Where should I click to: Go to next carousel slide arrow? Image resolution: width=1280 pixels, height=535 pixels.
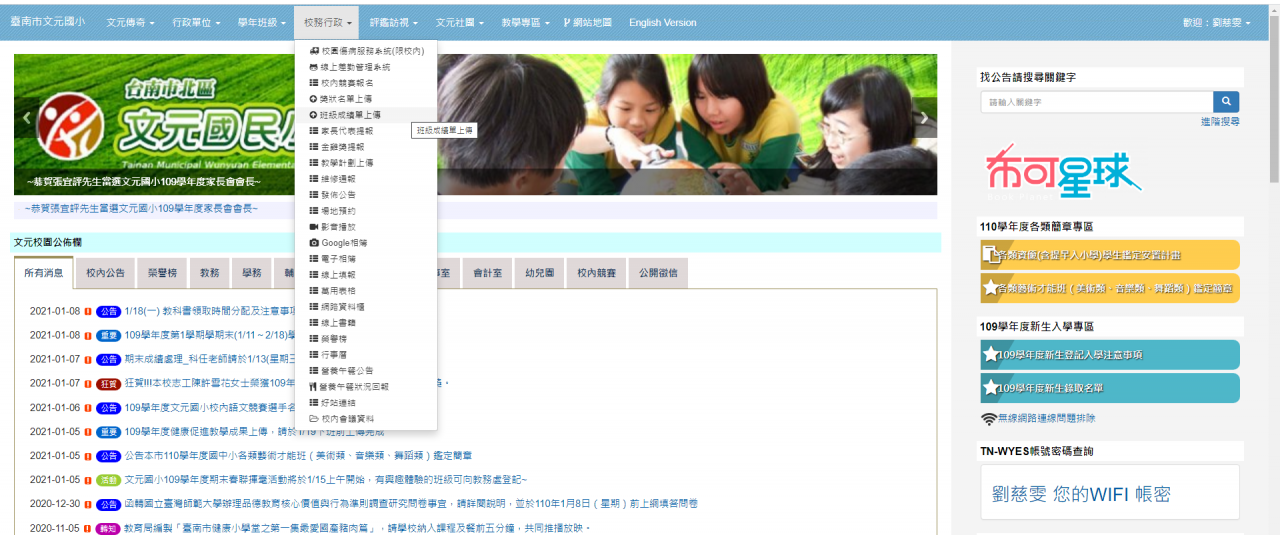924,118
